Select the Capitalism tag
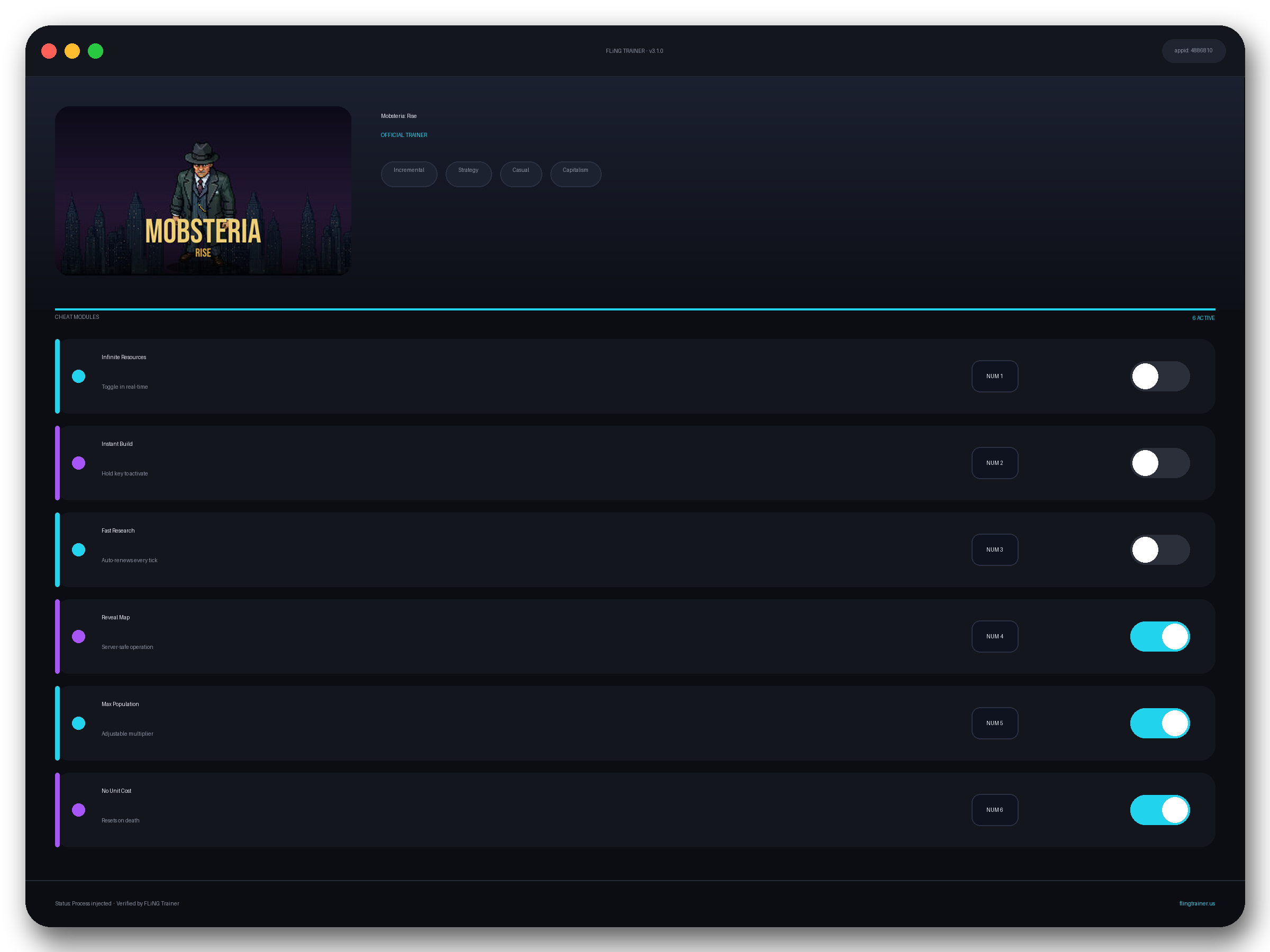This screenshot has height=952, width=1270. click(x=575, y=174)
